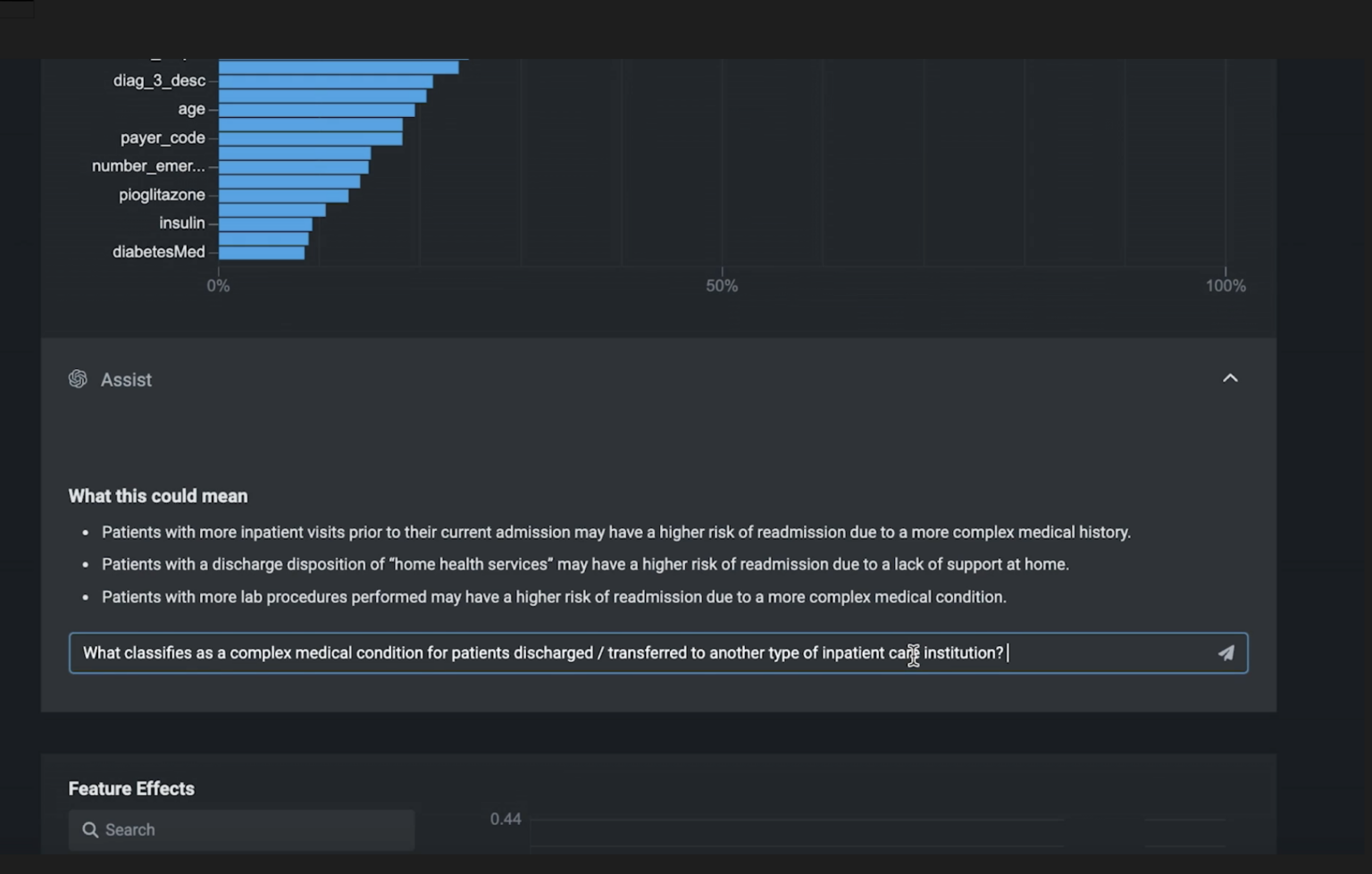Click the What this could mean heading
1372x874 pixels.
pyautogui.click(x=157, y=496)
